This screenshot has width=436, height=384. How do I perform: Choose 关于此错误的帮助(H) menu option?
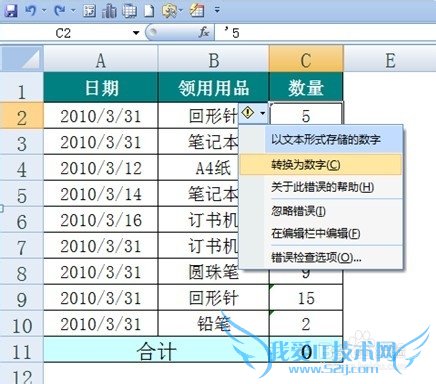320,187
